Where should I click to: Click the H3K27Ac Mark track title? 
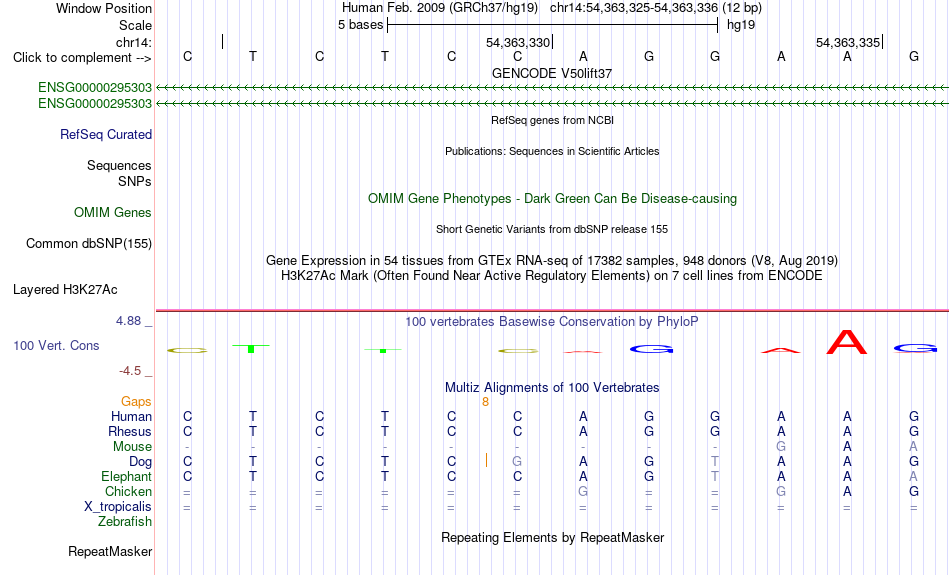pyautogui.click(x=552, y=276)
